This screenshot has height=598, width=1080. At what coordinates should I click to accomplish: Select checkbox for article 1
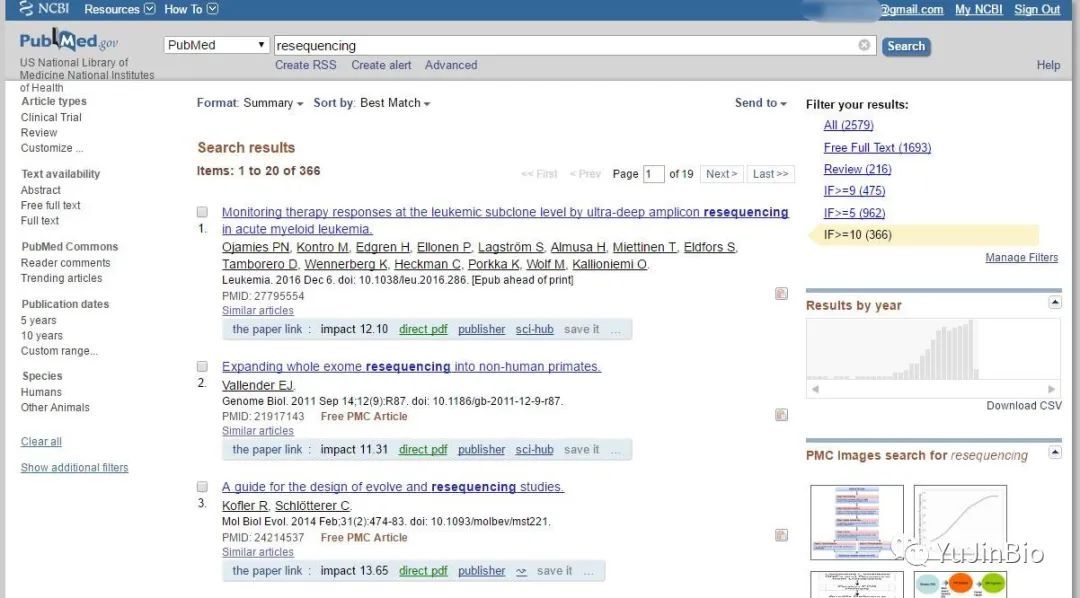point(202,212)
